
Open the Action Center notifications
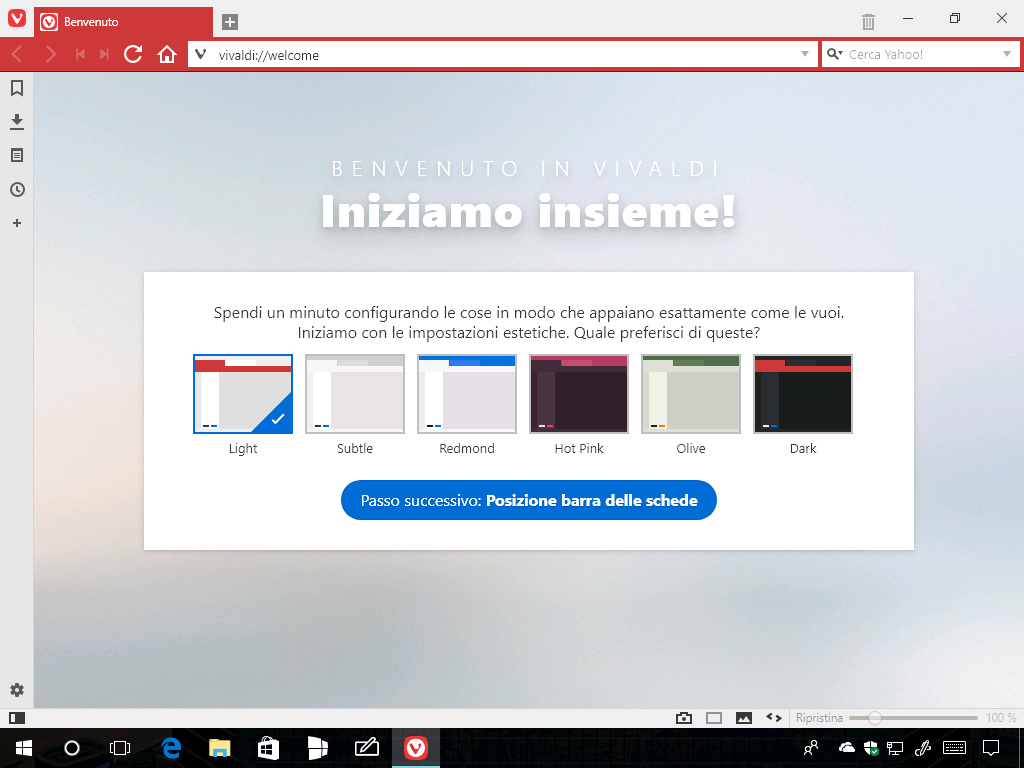tap(991, 748)
